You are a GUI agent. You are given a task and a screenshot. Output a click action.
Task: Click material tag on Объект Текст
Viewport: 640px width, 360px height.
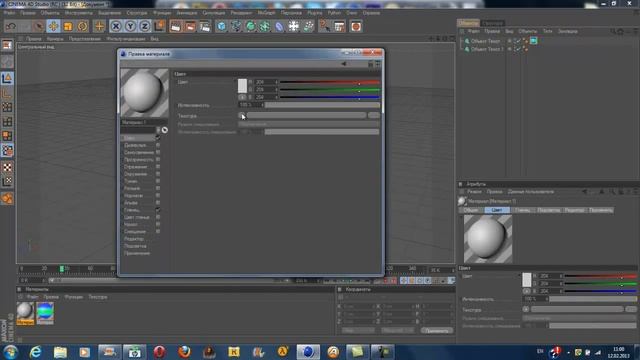[x=533, y=41]
